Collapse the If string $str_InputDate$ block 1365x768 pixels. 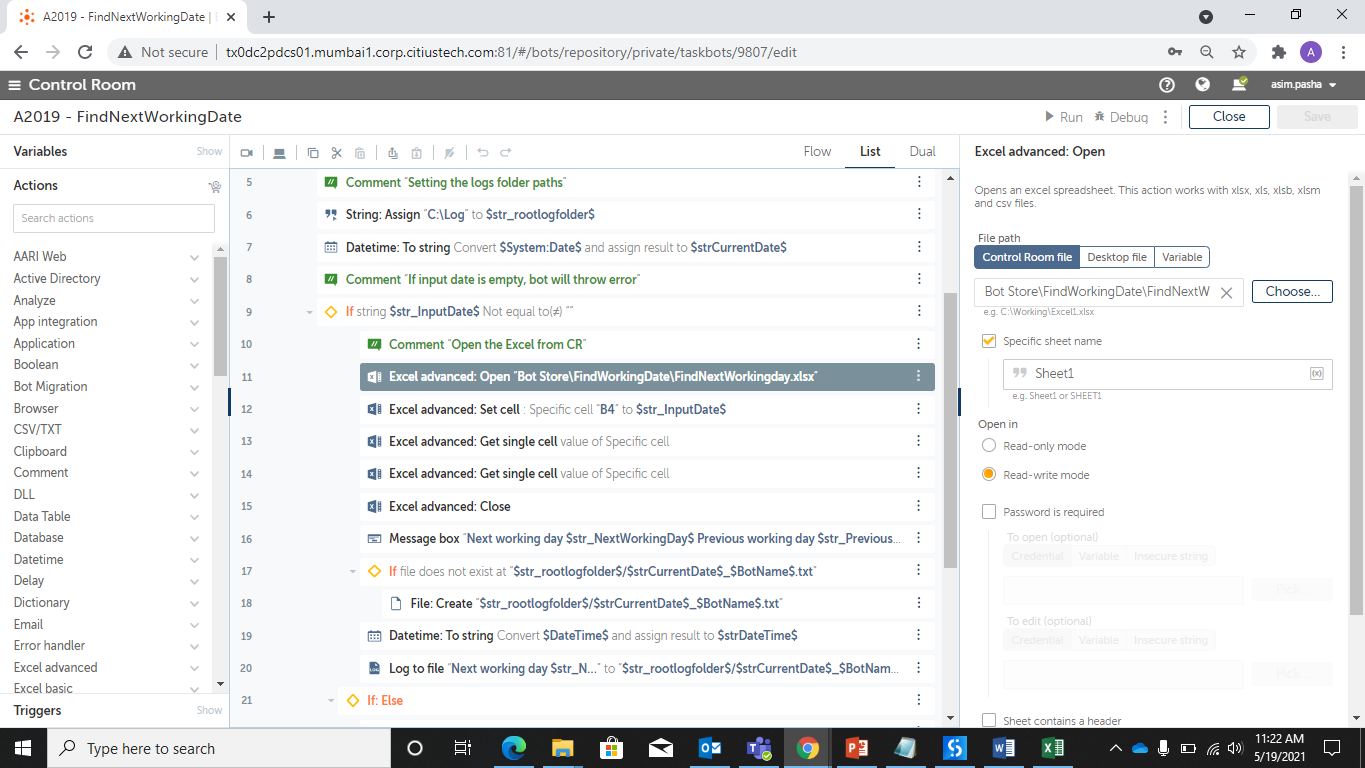pyautogui.click(x=310, y=312)
